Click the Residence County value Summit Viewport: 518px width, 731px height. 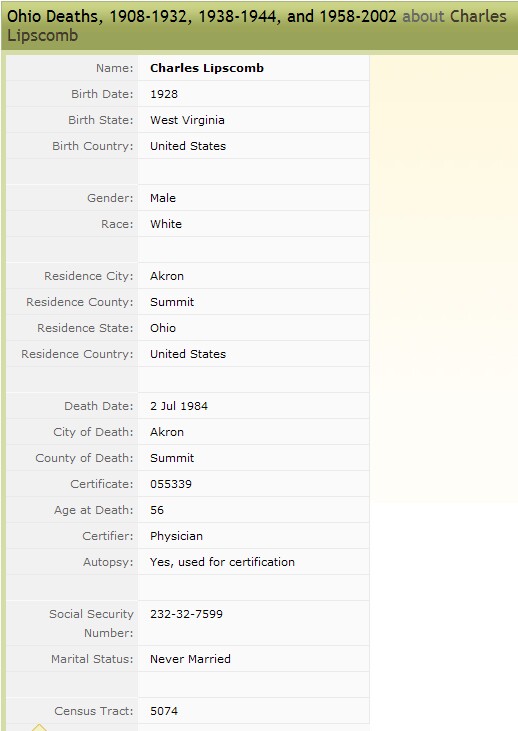[172, 302]
